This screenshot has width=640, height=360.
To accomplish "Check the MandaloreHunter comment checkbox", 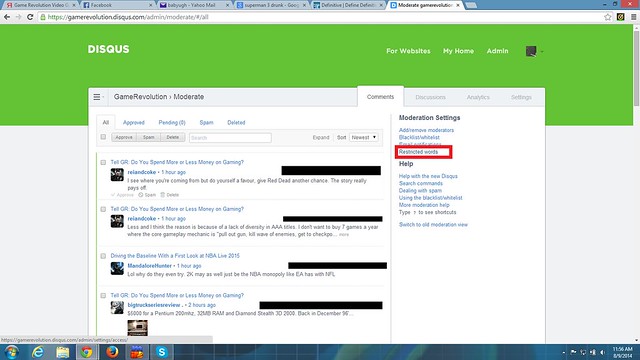I will click(x=103, y=256).
